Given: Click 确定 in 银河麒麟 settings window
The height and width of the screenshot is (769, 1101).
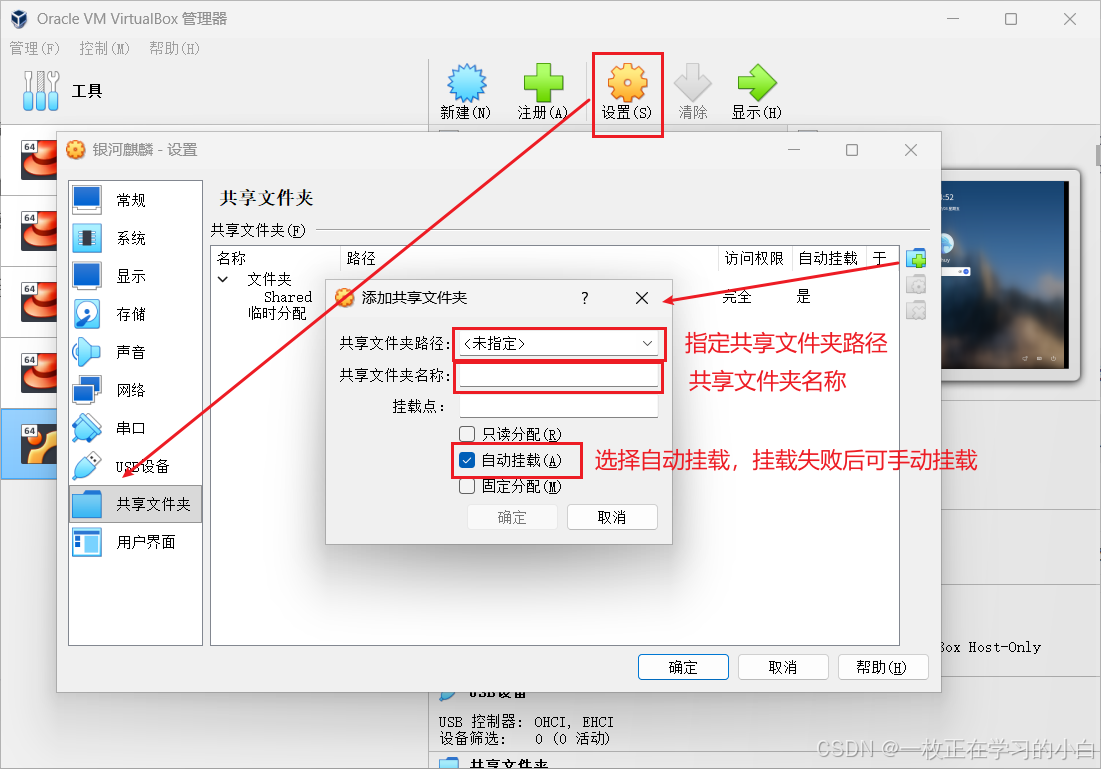Looking at the screenshot, I should click(x=683, y=667).
